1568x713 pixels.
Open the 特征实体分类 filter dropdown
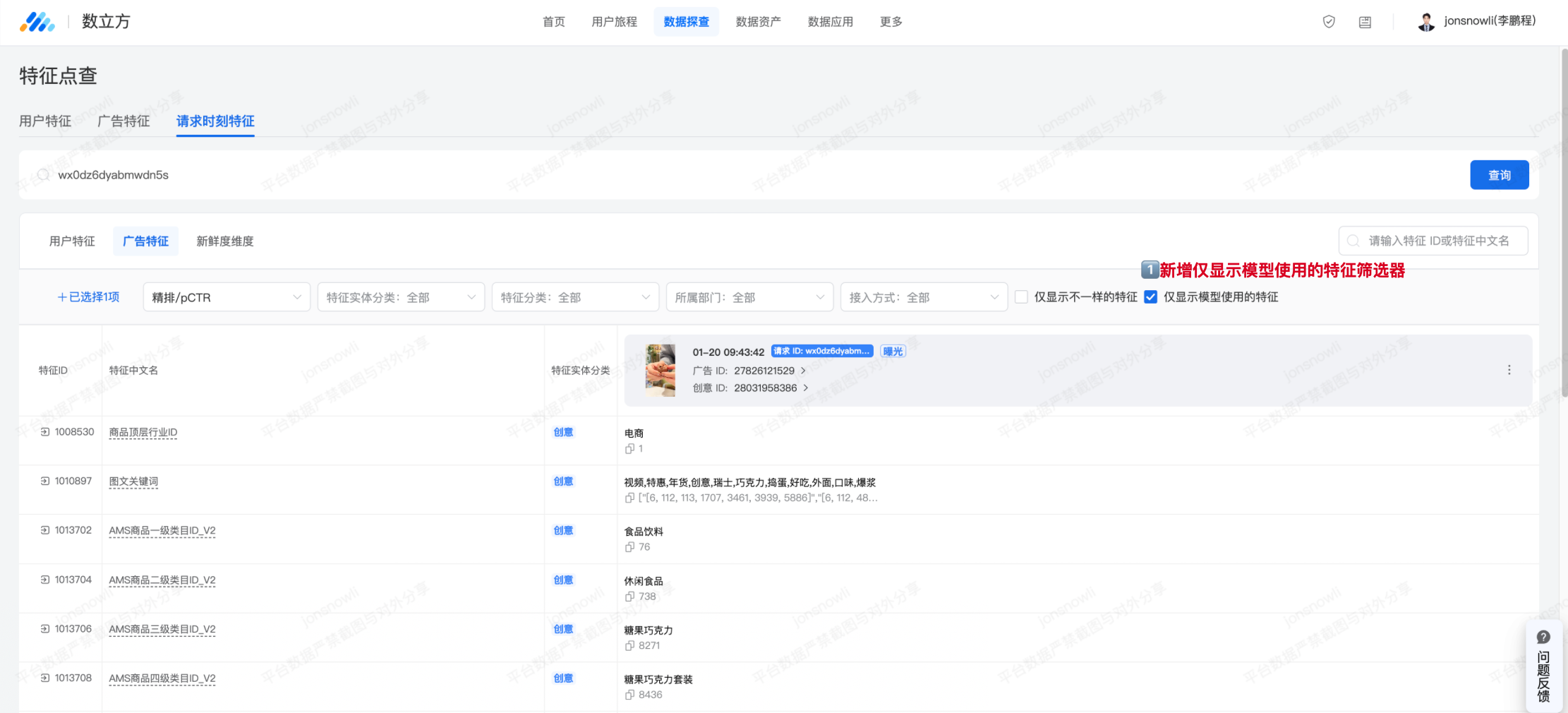(401, 297)
